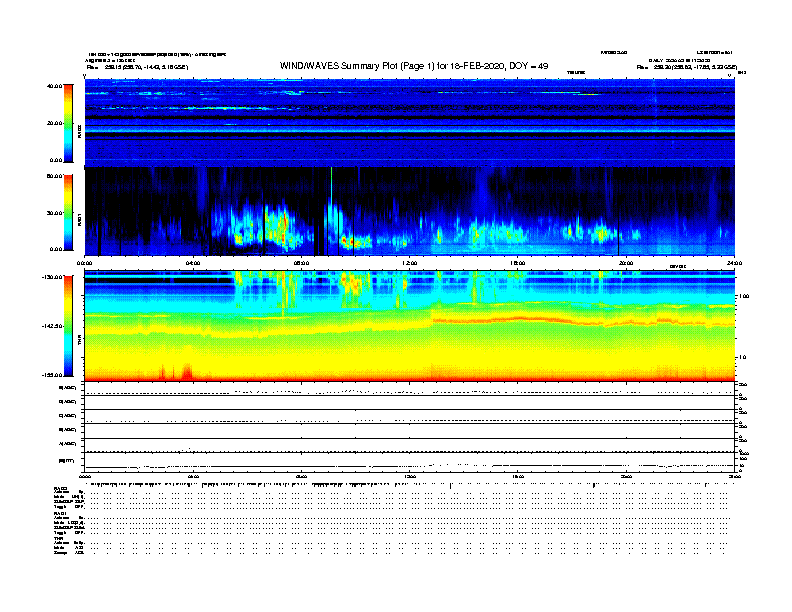Screen dimensions: 792x612
Task: Click the vertical RAD2 axis label
Action: click(x=80, y=132)
